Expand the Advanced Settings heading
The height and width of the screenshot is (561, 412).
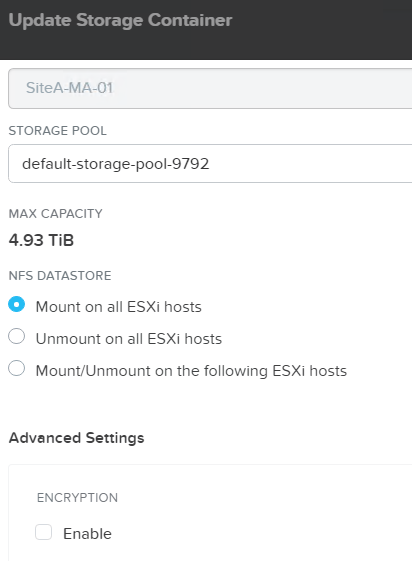click(77, 438)
